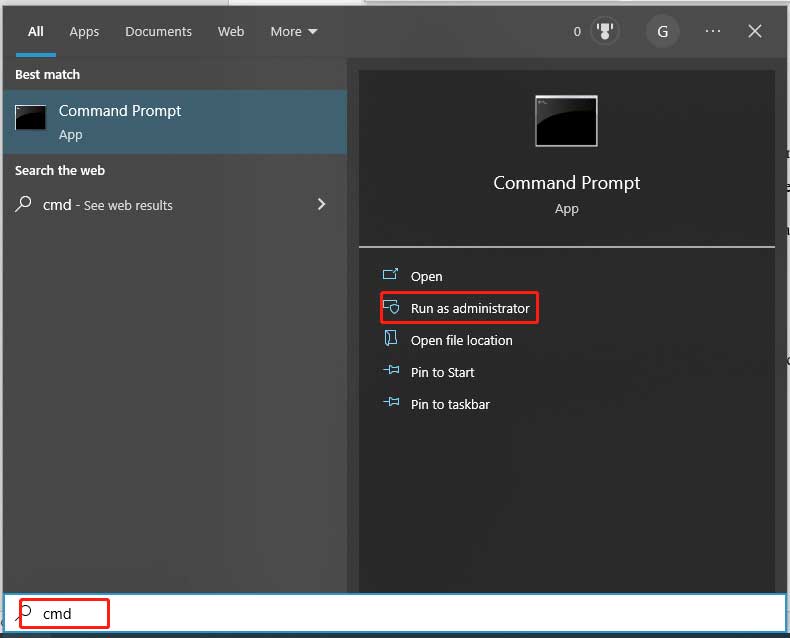The image size is (790, 638).
Task: Open the G account avatar
Action: pos(662,32)
